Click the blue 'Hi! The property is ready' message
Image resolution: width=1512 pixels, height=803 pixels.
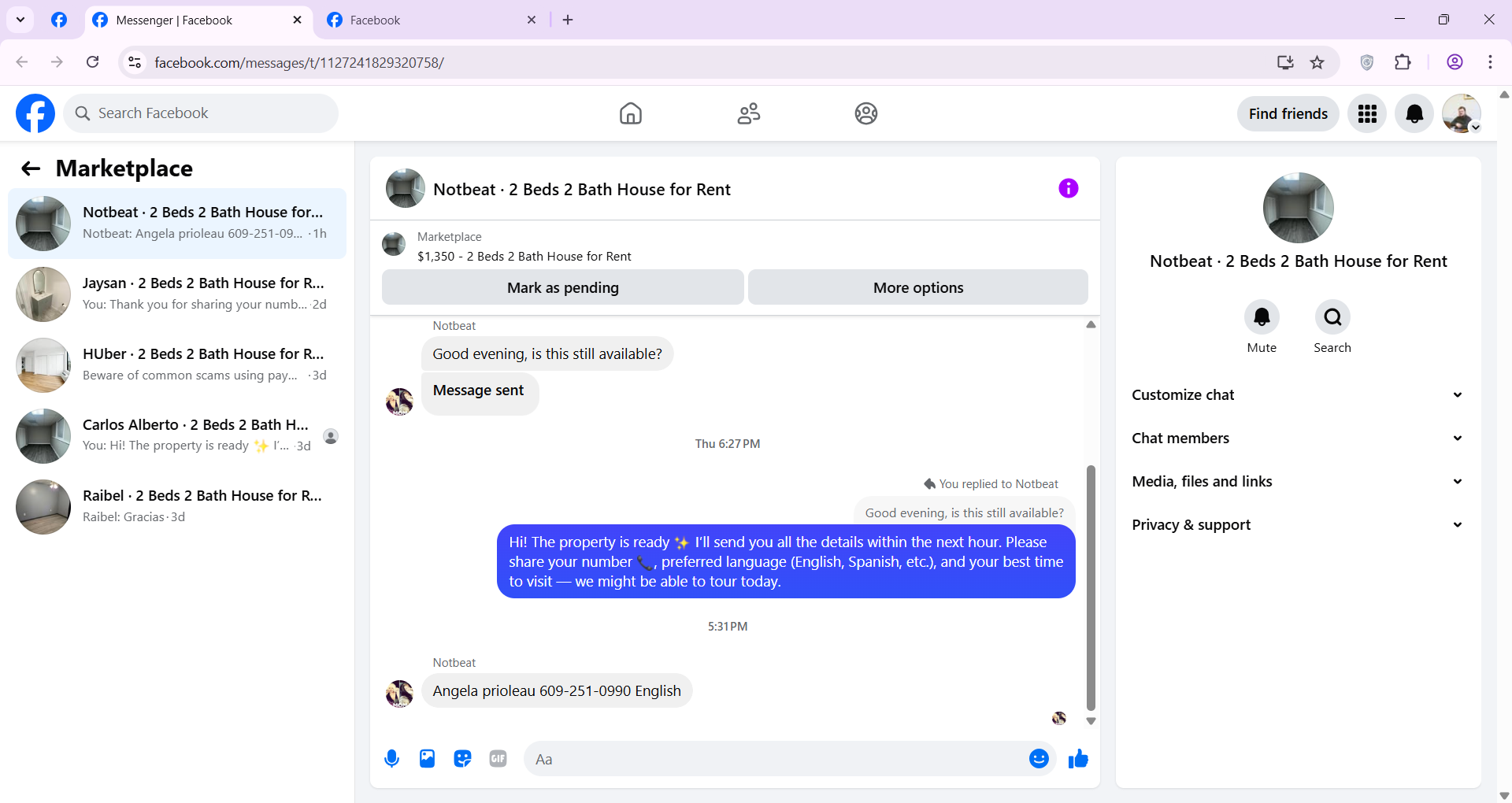click(786, 561)
